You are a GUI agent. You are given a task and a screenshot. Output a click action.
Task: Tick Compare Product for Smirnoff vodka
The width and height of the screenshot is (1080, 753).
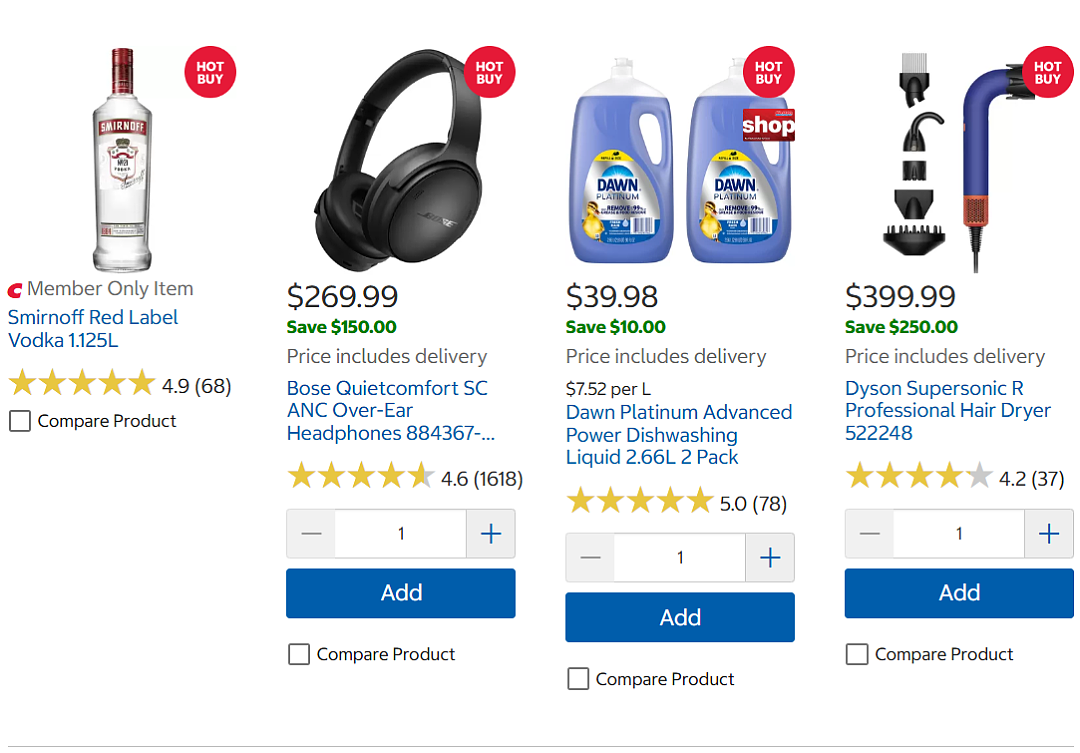click(x=20, y=421)
